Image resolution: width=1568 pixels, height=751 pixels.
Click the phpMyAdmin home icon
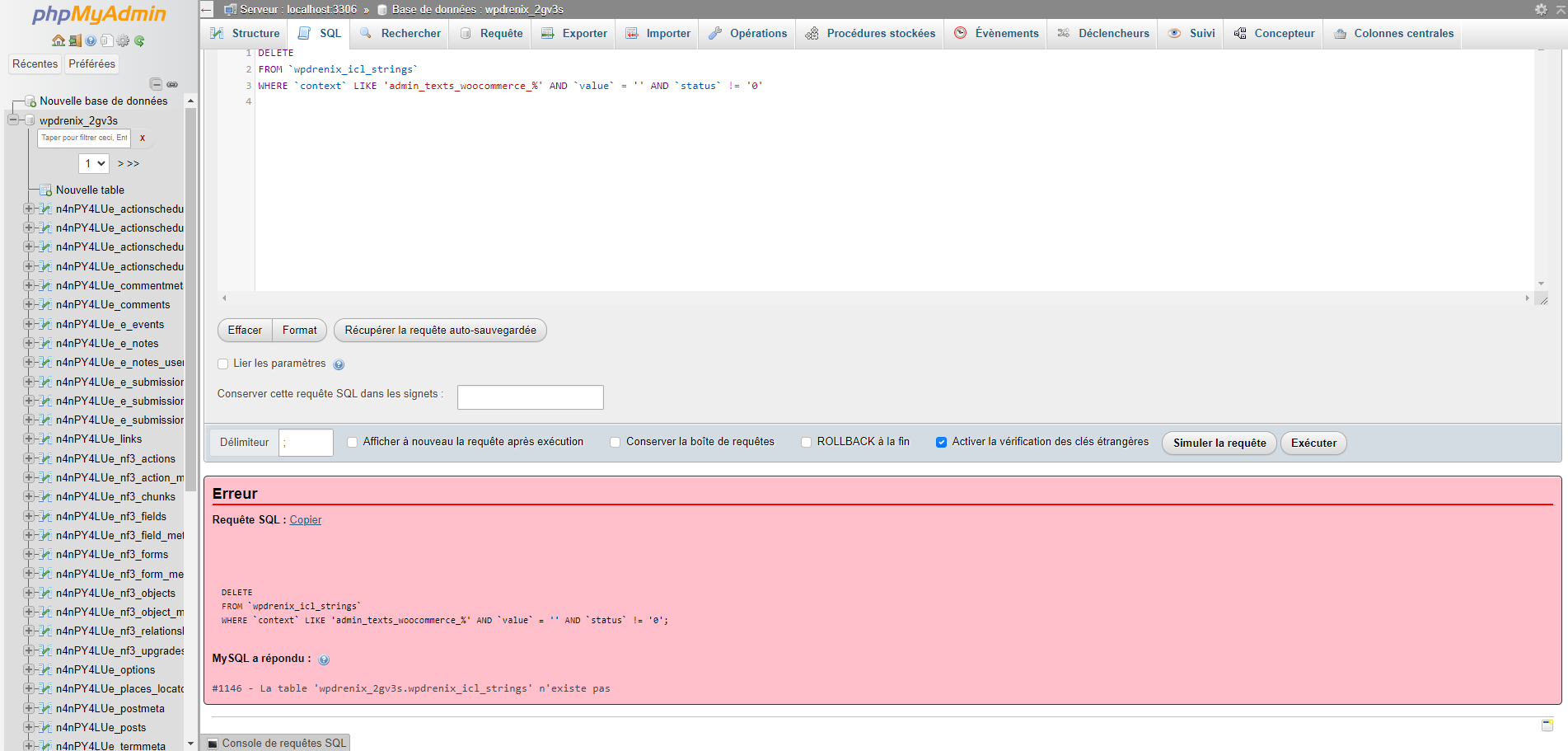point(58,40)
